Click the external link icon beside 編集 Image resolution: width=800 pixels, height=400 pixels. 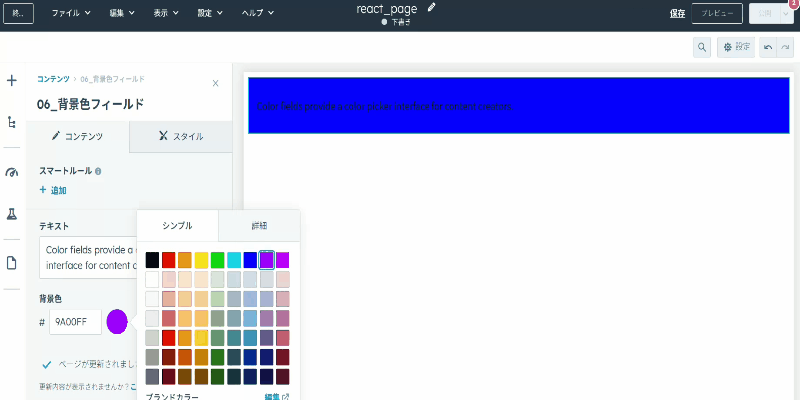click(x=285, y=397)
